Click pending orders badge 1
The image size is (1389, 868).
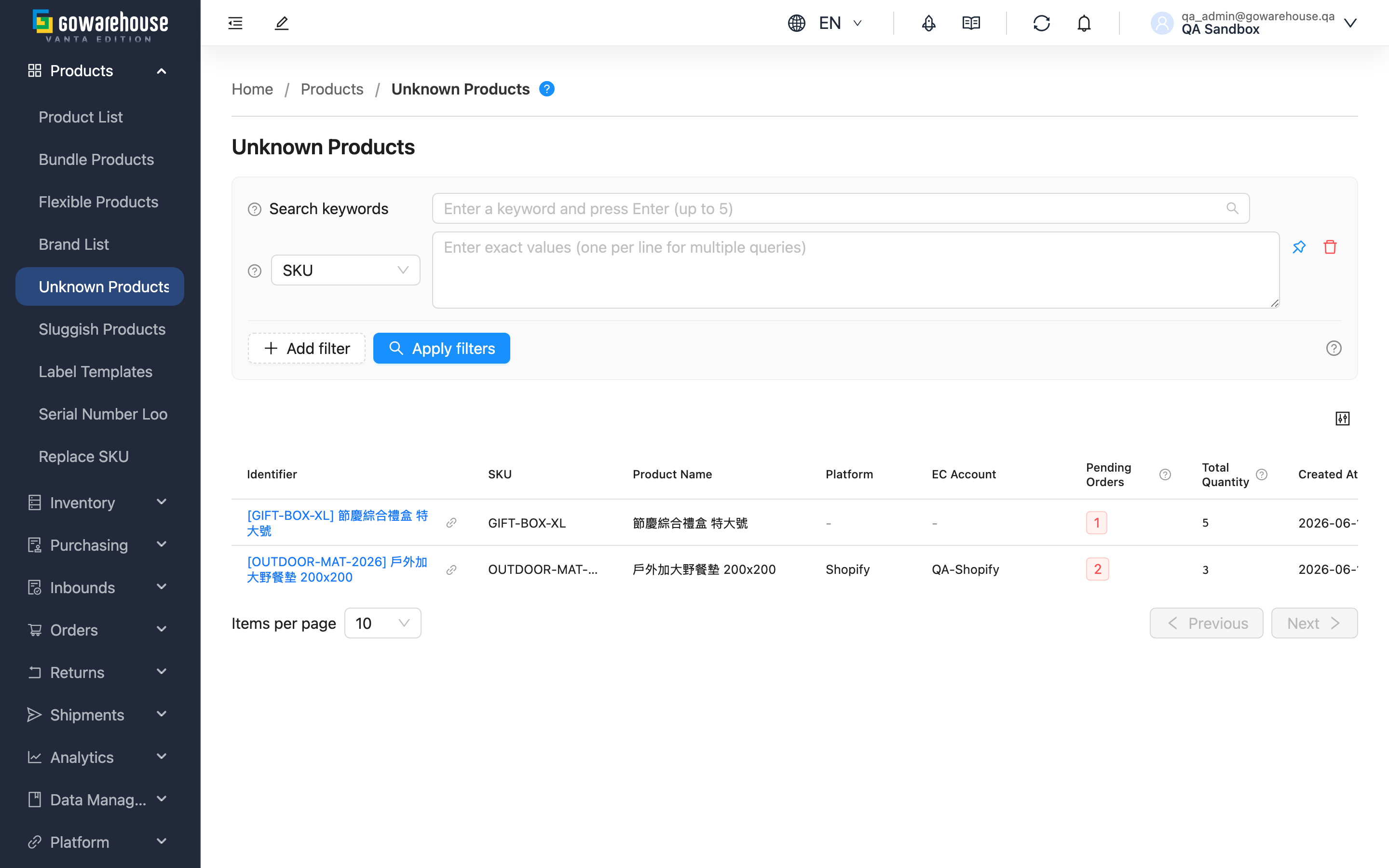tap(1096, 522)
